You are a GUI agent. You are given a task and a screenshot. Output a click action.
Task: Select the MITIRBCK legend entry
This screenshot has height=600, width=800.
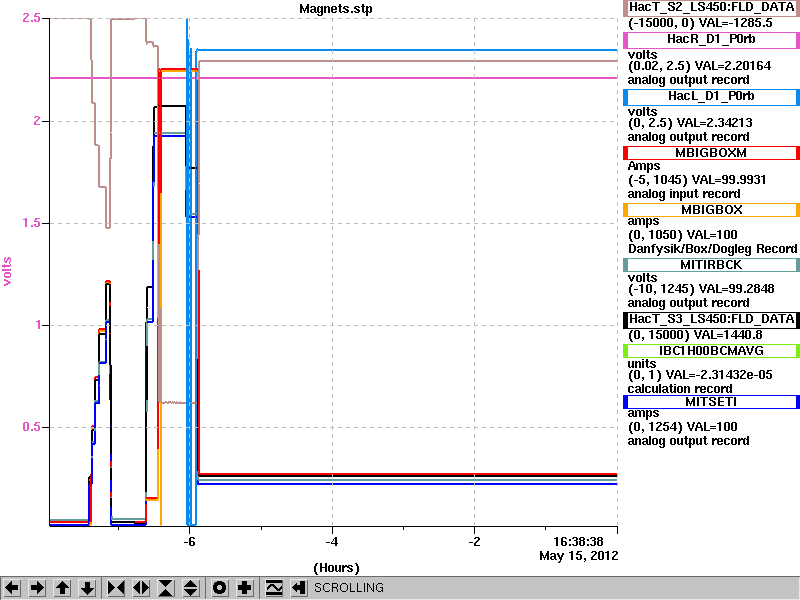pos(711,265)
